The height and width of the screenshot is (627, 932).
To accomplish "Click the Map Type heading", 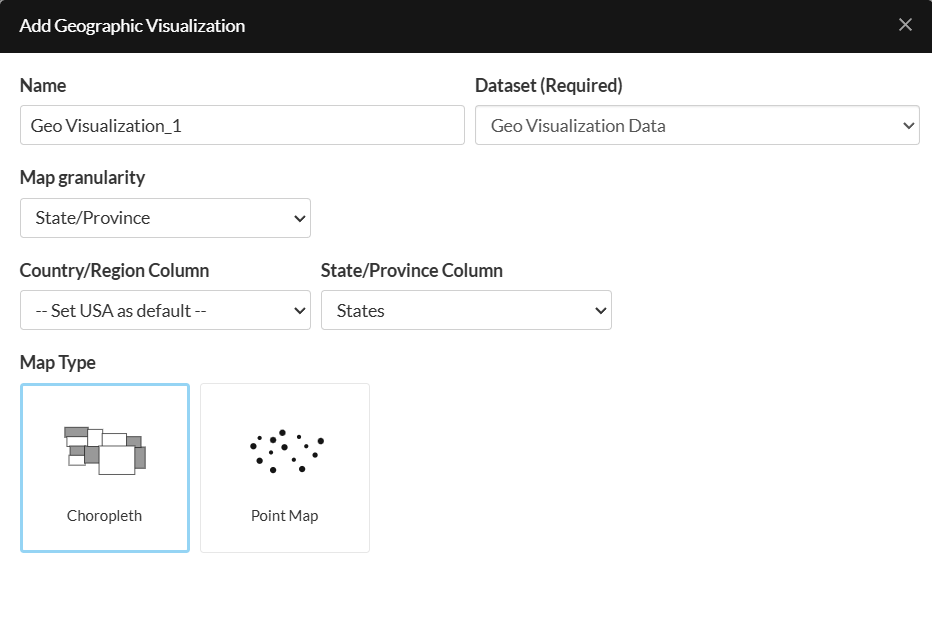I will (x=58, y=363).
